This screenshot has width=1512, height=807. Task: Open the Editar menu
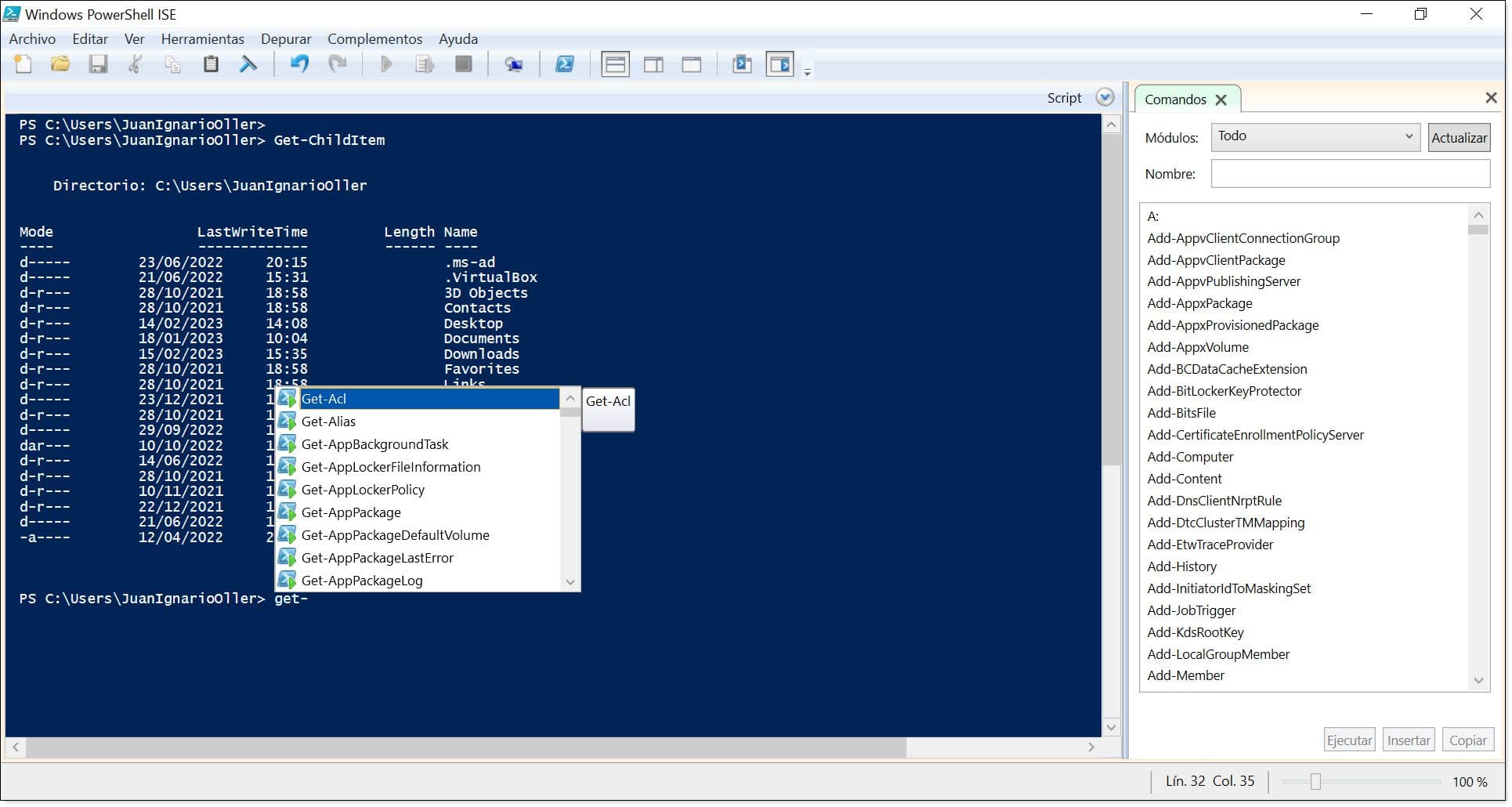click(90, 38)
